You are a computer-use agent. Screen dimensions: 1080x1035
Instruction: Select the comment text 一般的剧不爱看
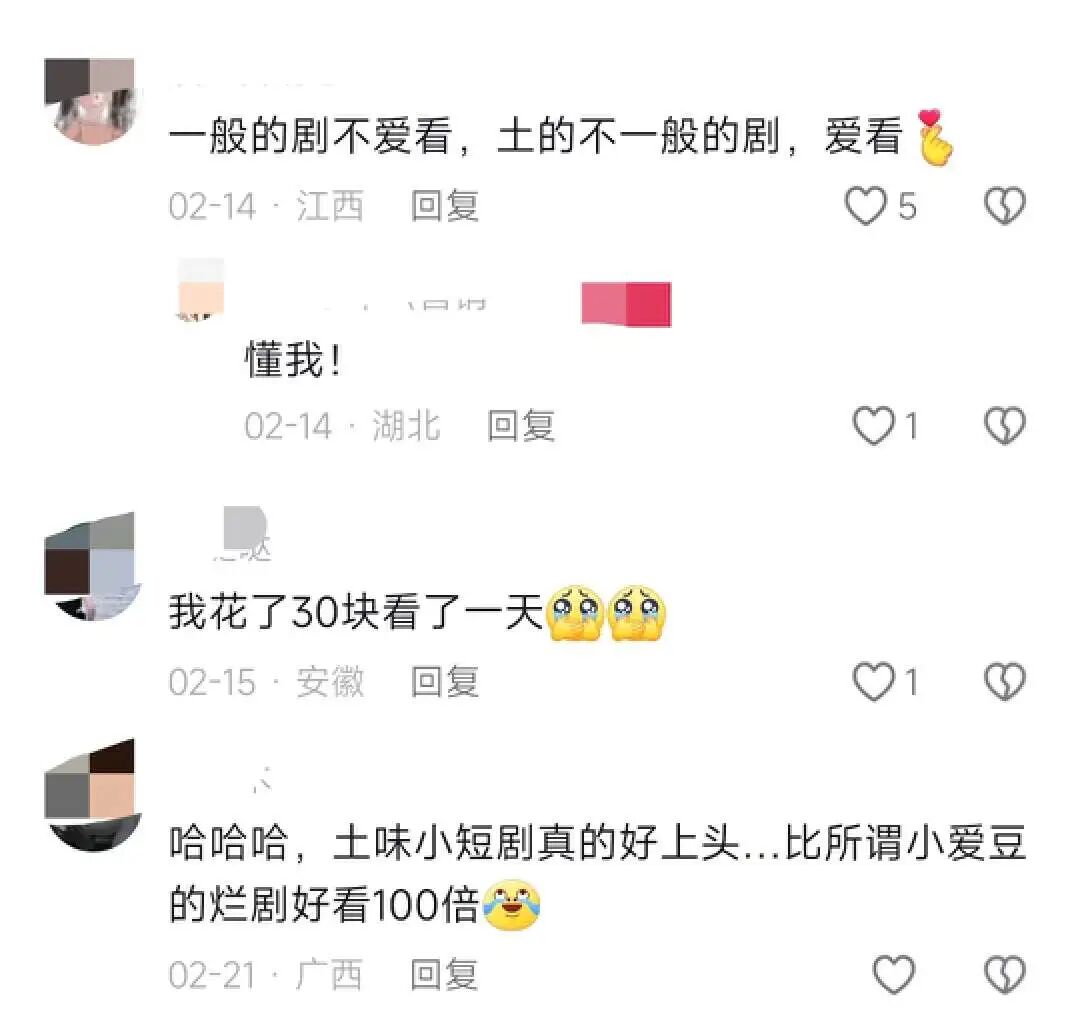310,136
